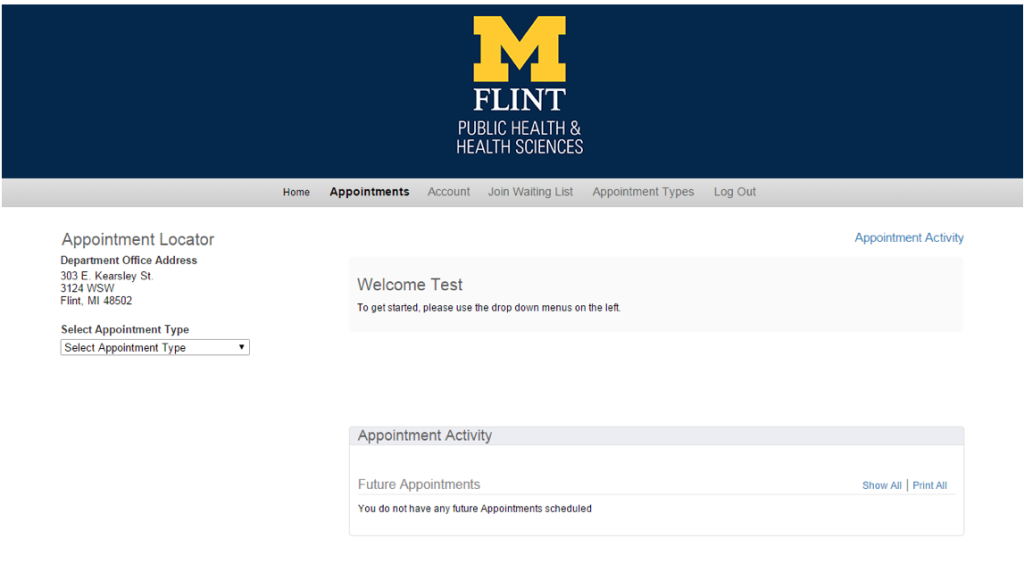Open the Appointments nav item
The width and height of the screenshot is (1024, 572).
[369, 192]
